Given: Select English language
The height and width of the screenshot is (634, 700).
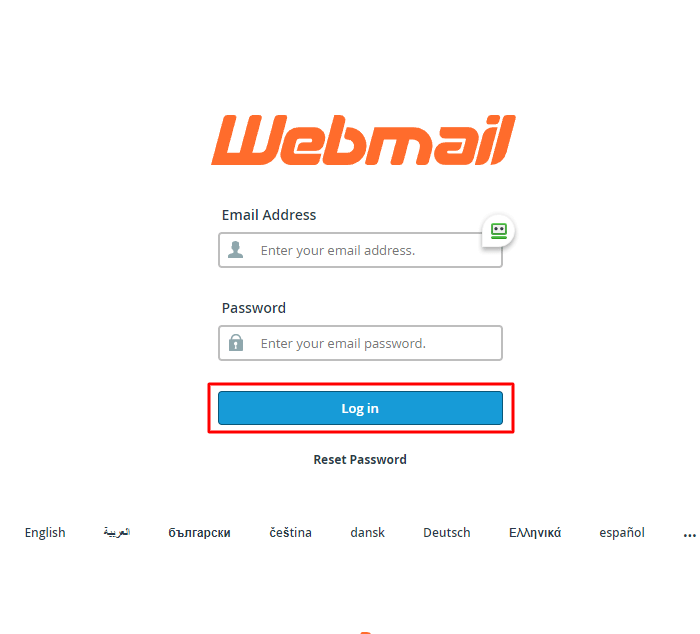Looking at the screenshot, I should tap(45, 533).
